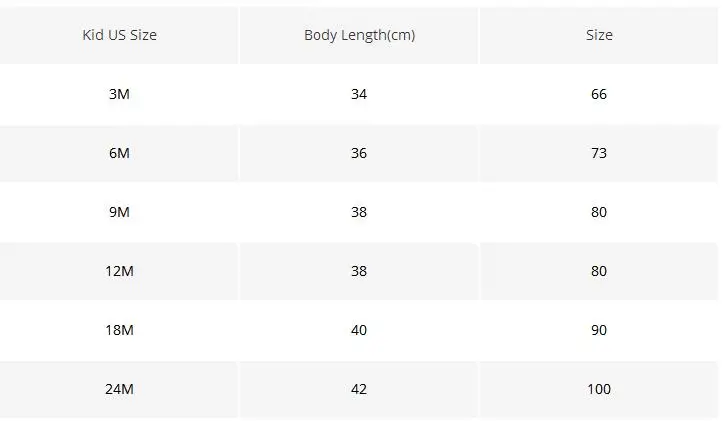Select the 9M size cell
This screenshot has width=728, height=421.
coord(119,212)
